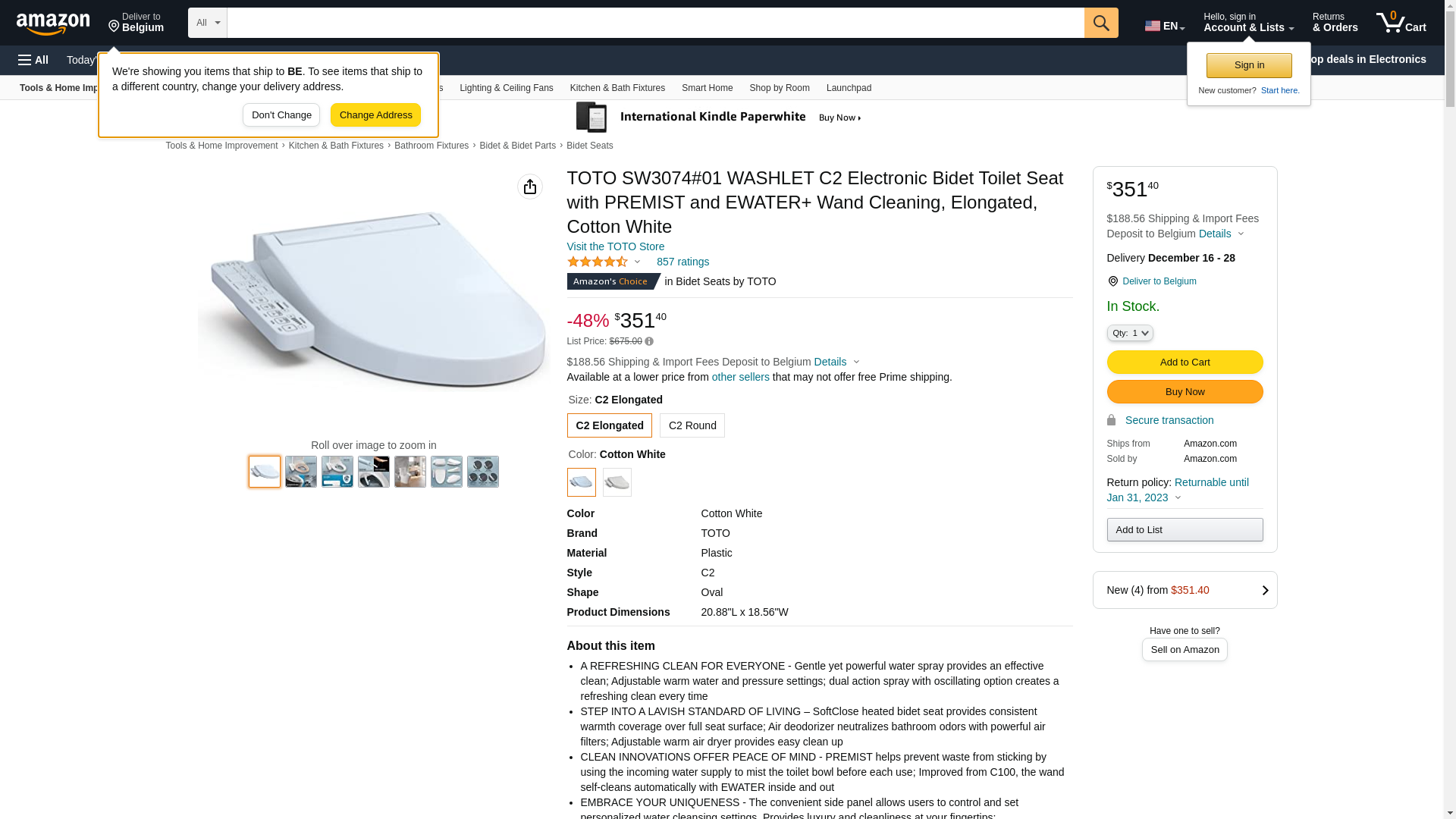The image size is (1456, 819).
Task: Click the List Price info icon
Action: [649, 342]
